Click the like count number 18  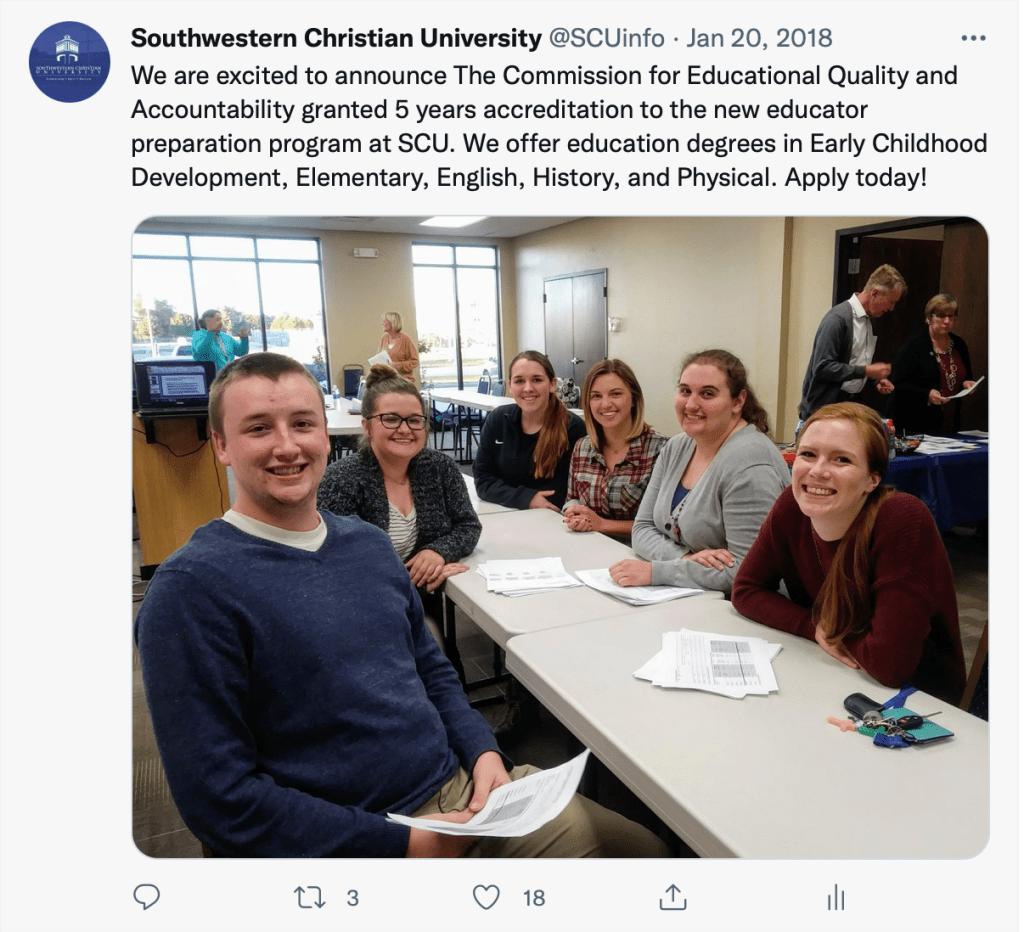(534, 898)
